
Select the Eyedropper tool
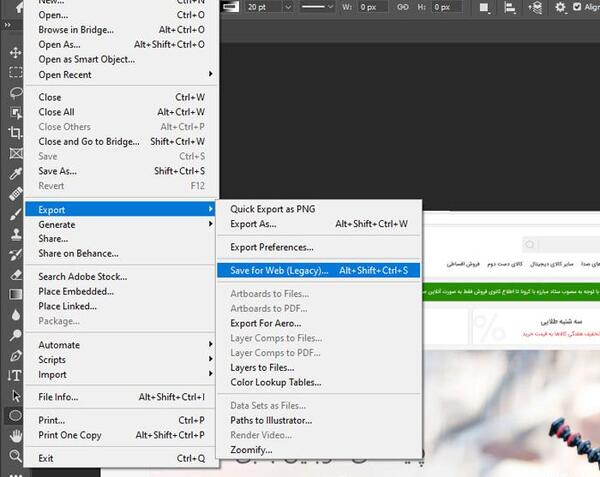[x=15, y=174]
